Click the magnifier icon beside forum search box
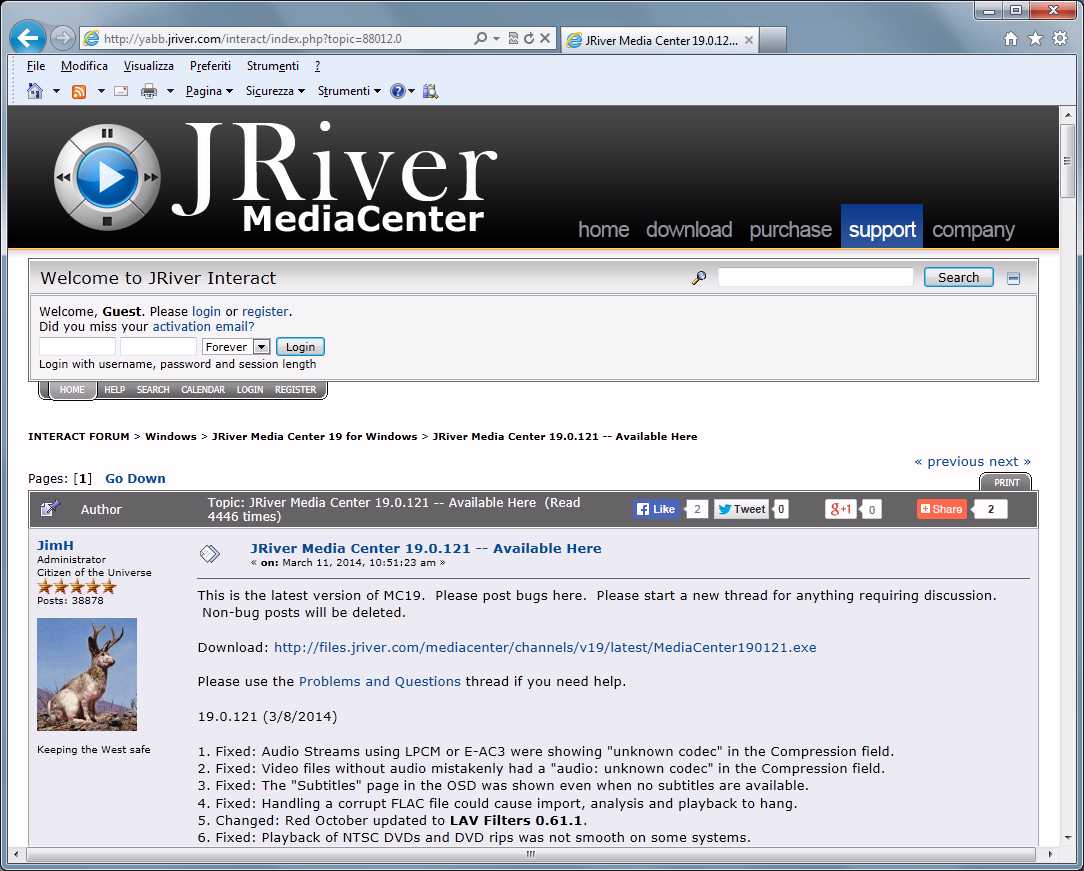Viewport: 1084px width, 871px height. [x=699, y=278]
